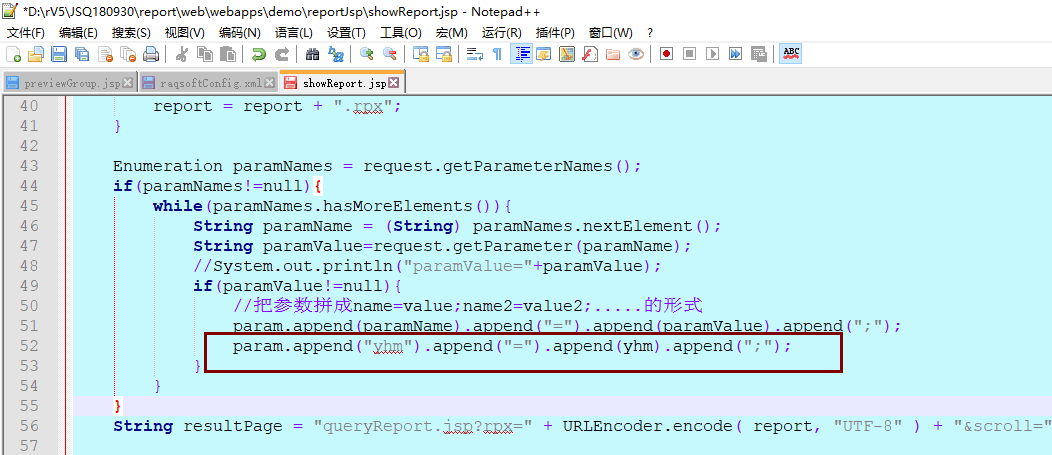Switch to the previewGroup.jsp tab

pos(70,83)
